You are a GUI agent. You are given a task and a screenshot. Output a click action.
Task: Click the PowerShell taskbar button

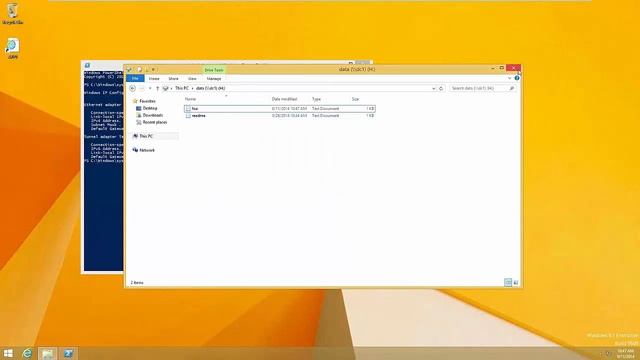tap(68, 353)
